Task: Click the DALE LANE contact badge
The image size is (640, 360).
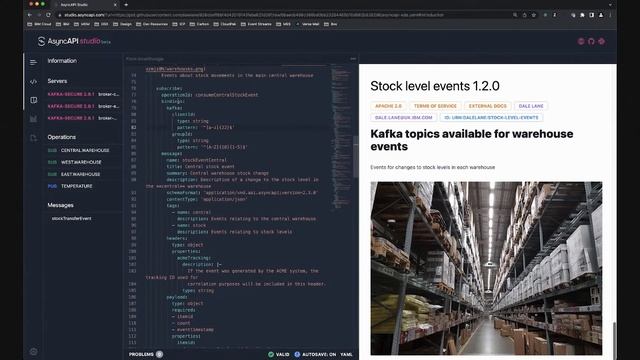Action: (531, 106)
